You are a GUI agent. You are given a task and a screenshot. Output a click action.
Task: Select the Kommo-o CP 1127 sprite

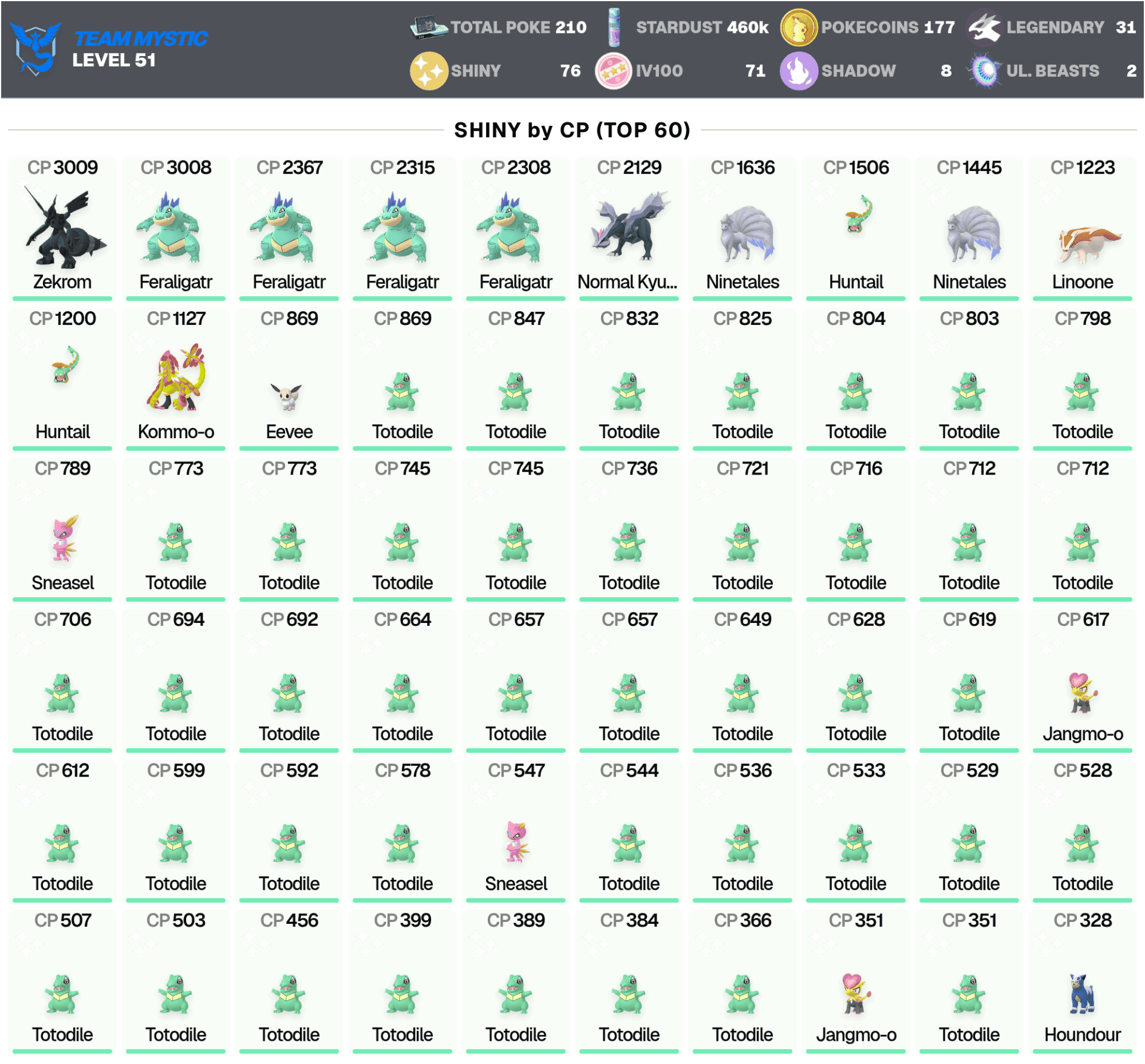point(177,377)
